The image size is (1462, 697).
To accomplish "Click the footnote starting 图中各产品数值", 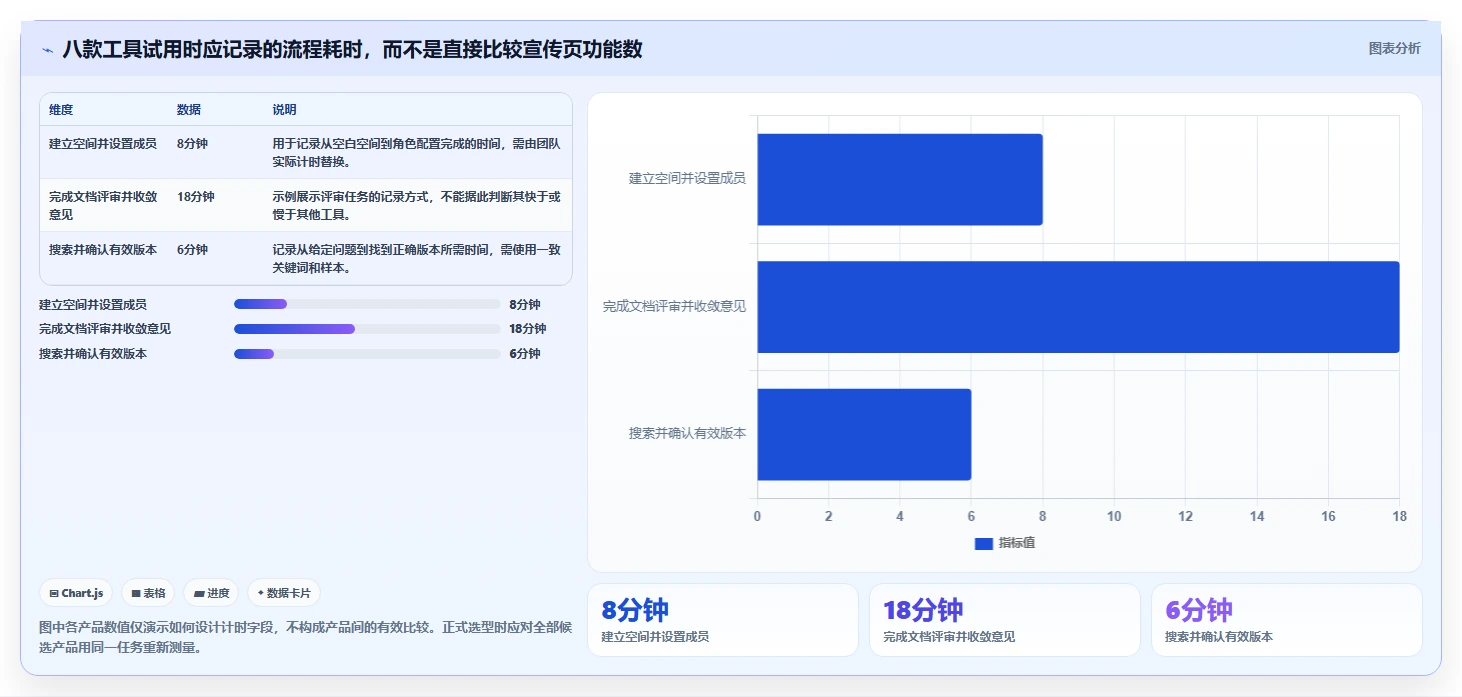I will (305, 637).
